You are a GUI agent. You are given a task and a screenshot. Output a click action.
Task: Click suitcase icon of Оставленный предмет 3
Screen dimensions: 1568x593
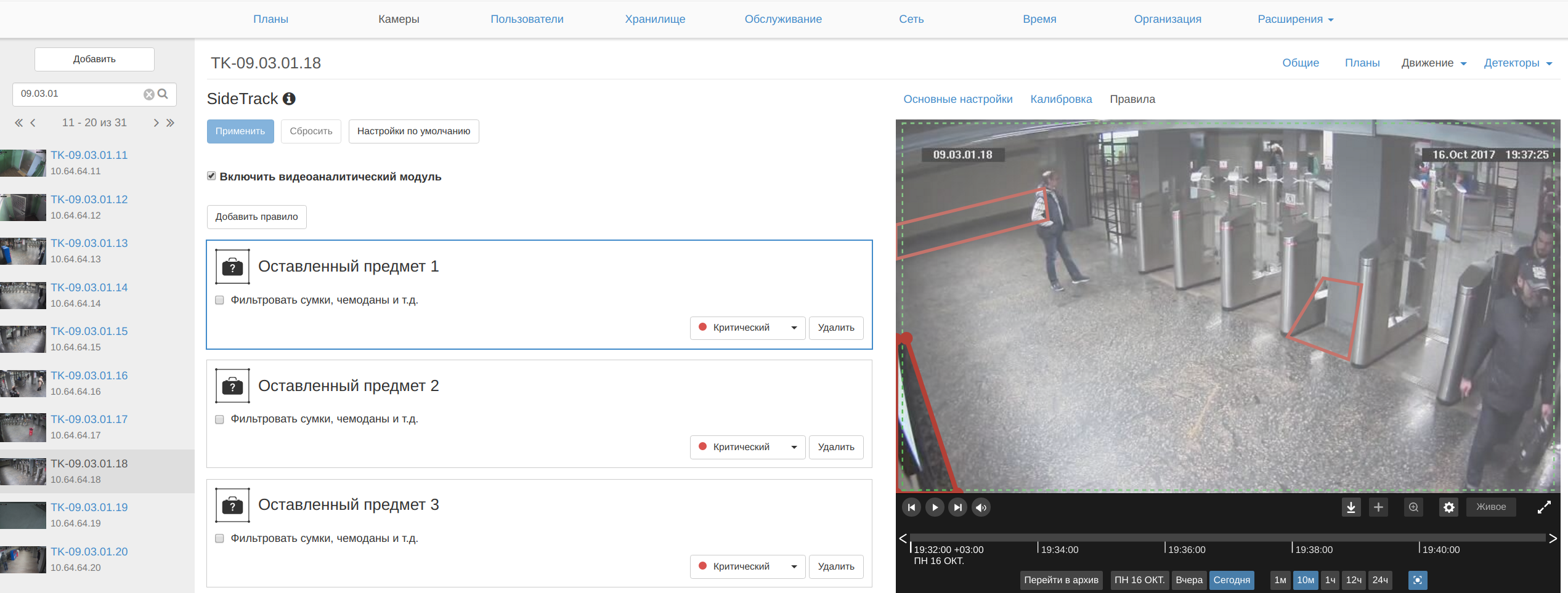click(232, 506)
